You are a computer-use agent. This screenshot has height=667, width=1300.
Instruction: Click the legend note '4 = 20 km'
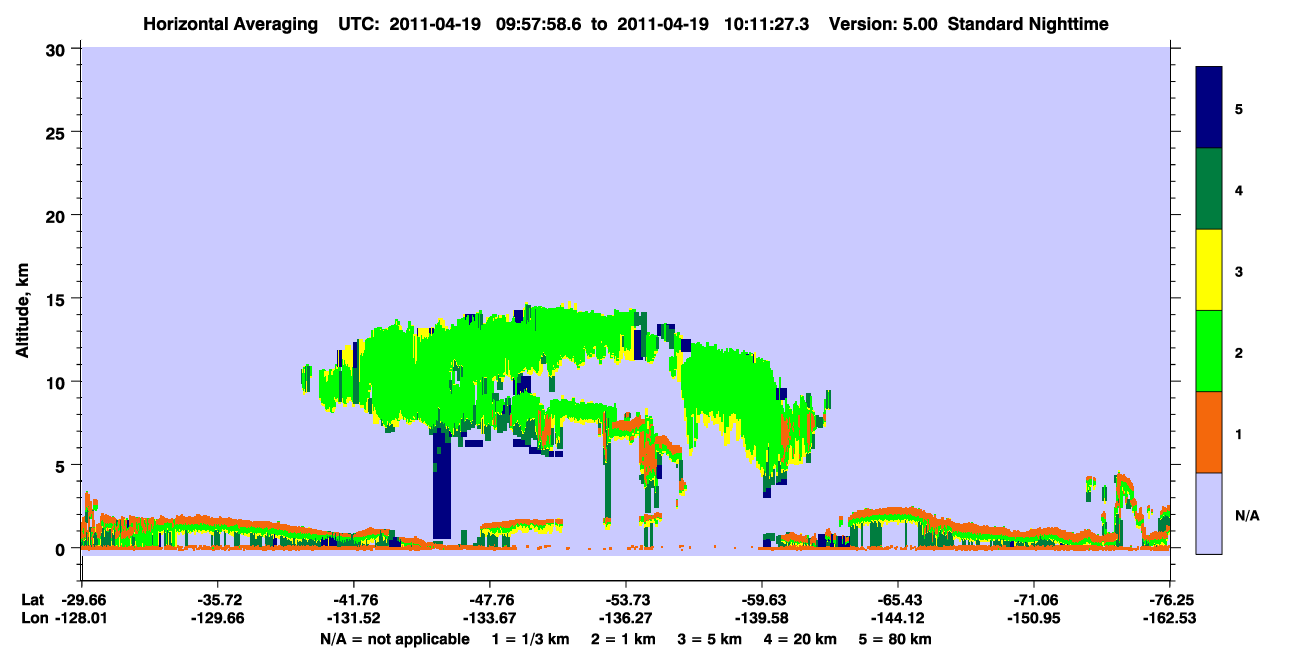pyautogui.click(x=802, y=639)
